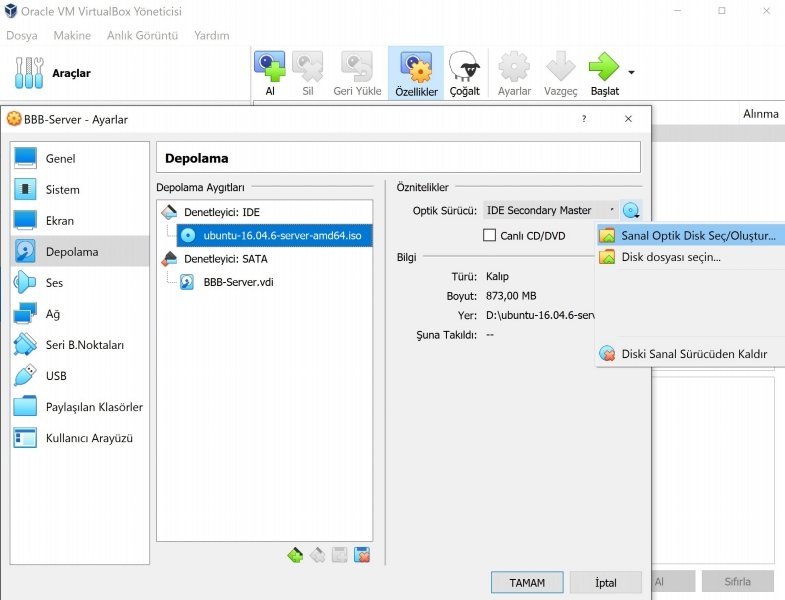This screenshot has width=785, height=600.
Task: Enable the Canlı CD/DVD checkbox
Action: 490,236
